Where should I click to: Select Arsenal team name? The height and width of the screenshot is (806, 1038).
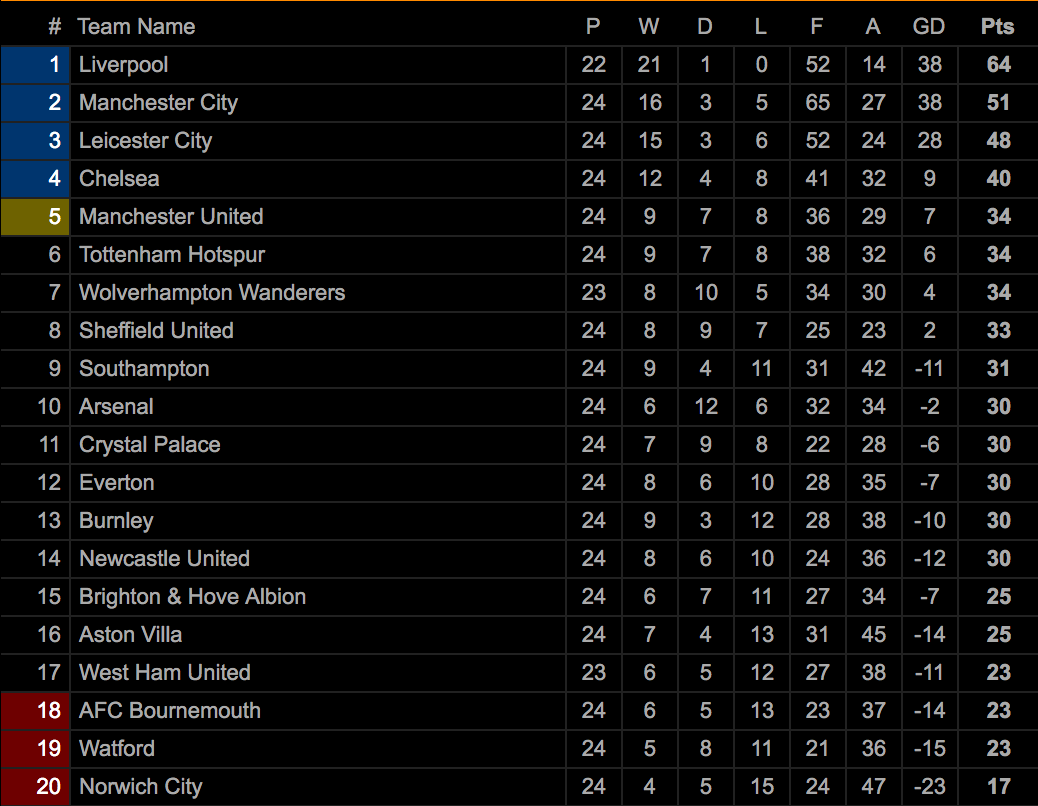point(116,406)
